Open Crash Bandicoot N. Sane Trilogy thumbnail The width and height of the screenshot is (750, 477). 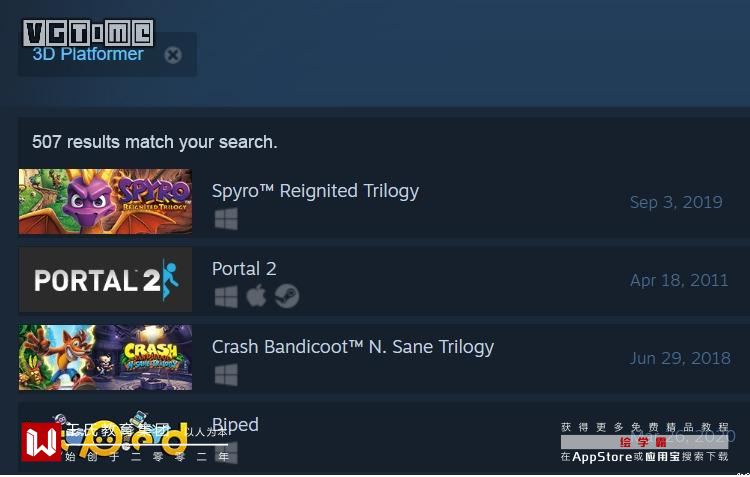click(x=105, y=357)
